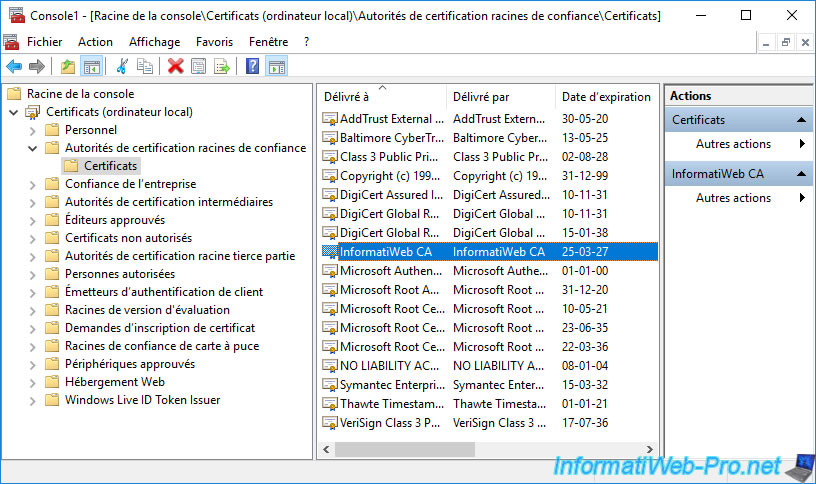Screen dimensions: 816x484
Task: Sort by the Délivré à column header
Action: [382, 97]
